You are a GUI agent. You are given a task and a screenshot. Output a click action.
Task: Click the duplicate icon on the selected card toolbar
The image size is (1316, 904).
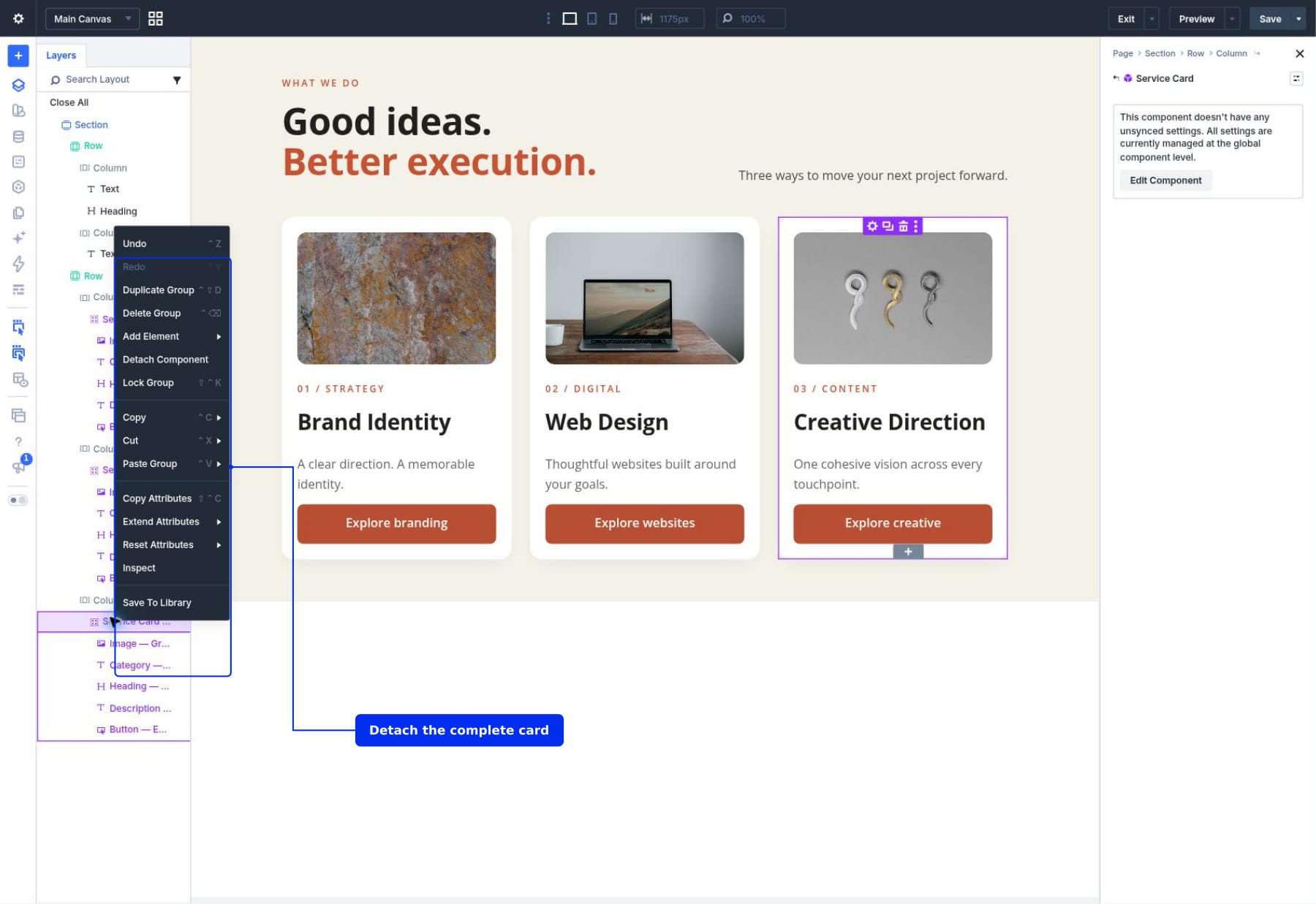pyautogui.click(x=888, y=227)
